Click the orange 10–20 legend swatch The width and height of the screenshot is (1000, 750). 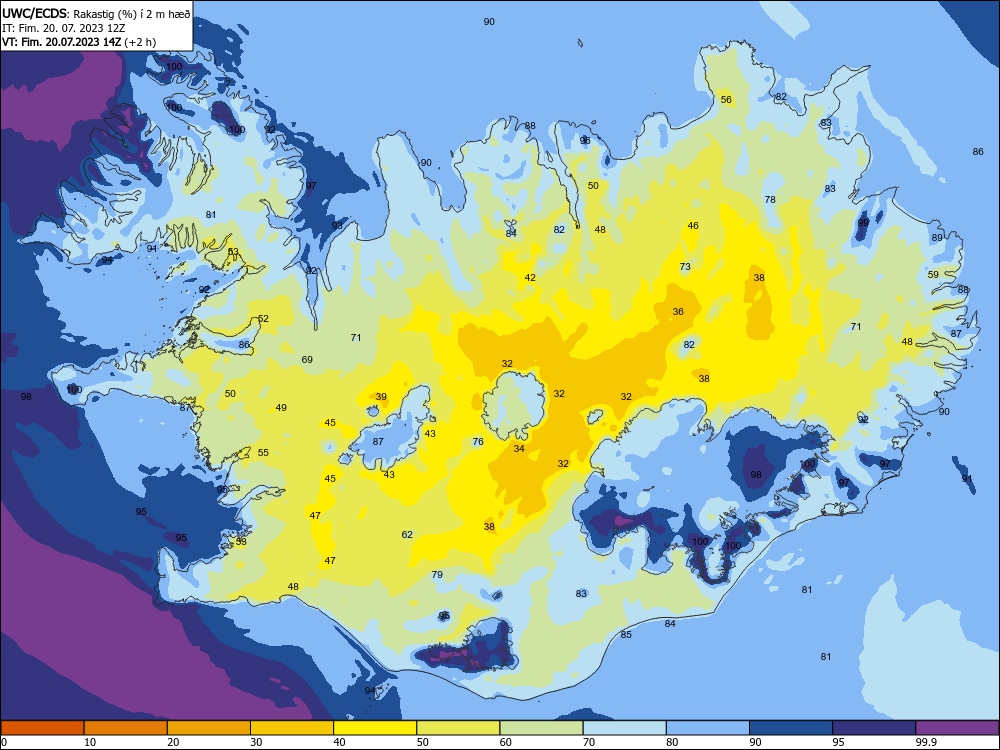coord(126,728)
